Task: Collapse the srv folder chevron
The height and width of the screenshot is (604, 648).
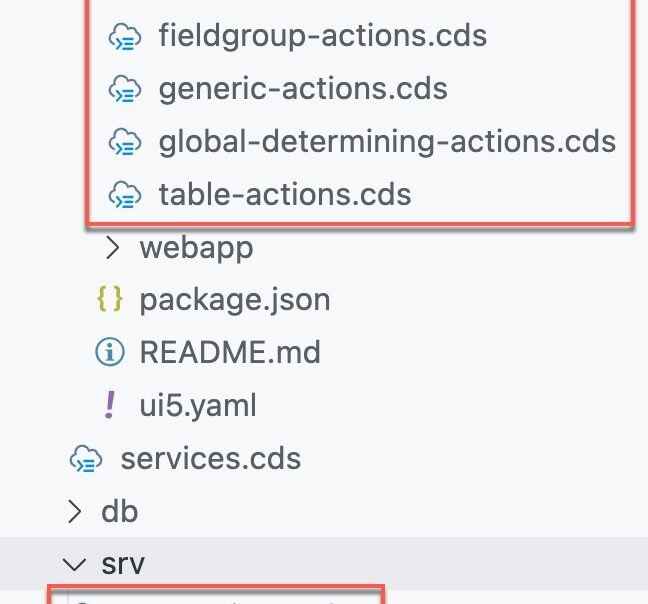Action: click(74, 564)
